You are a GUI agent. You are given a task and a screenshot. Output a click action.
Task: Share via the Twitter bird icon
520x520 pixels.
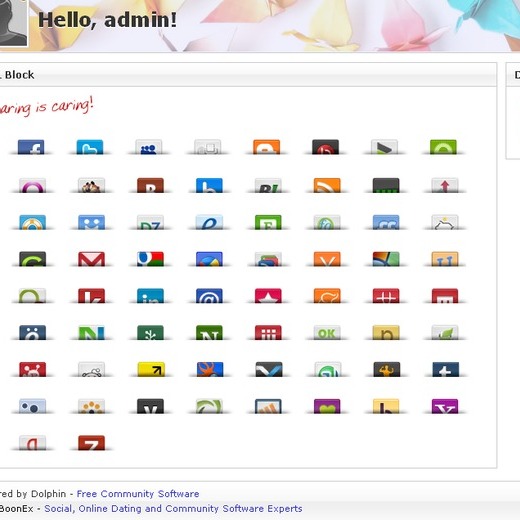pyautogui.click(x=90, y=147)
